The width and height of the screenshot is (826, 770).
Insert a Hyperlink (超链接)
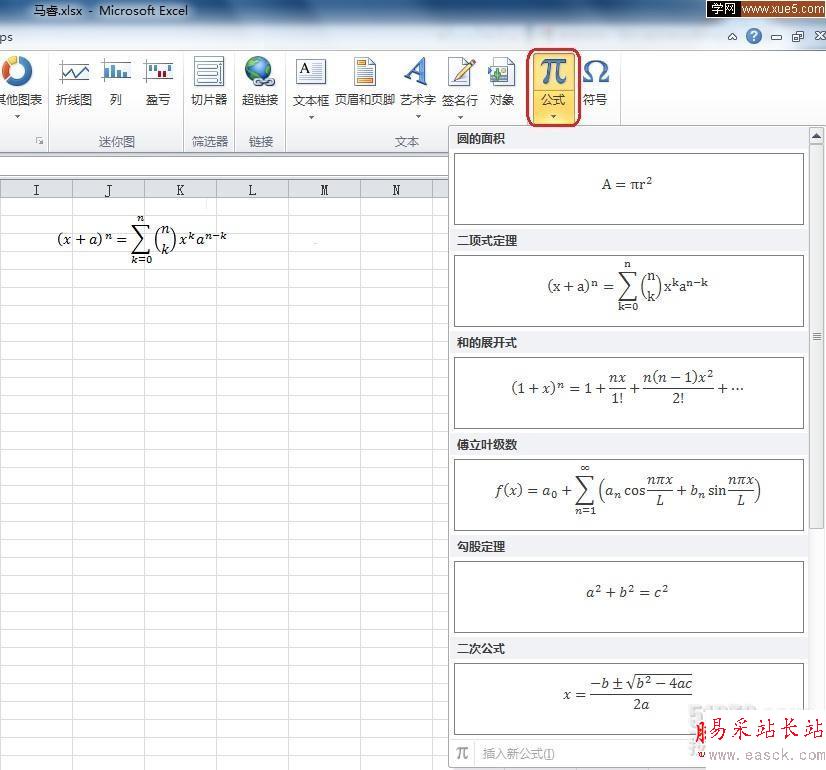tap(260, 82)
